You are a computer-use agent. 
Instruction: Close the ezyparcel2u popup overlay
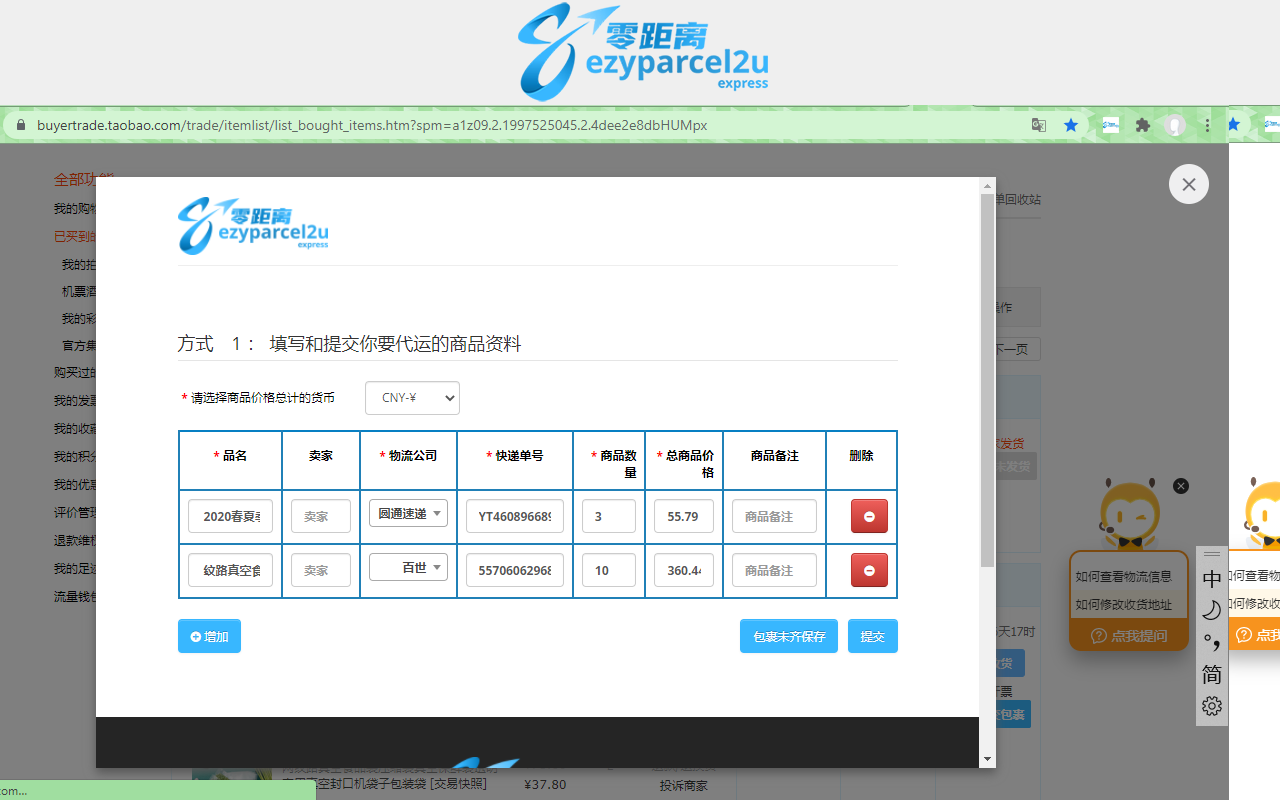[1188, 184]
